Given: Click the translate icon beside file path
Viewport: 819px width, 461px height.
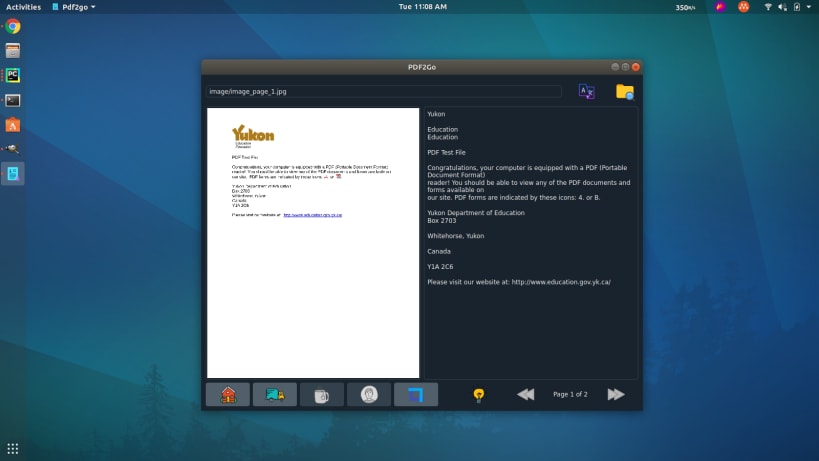Looking at the screenshot, I should click(586, 91).
